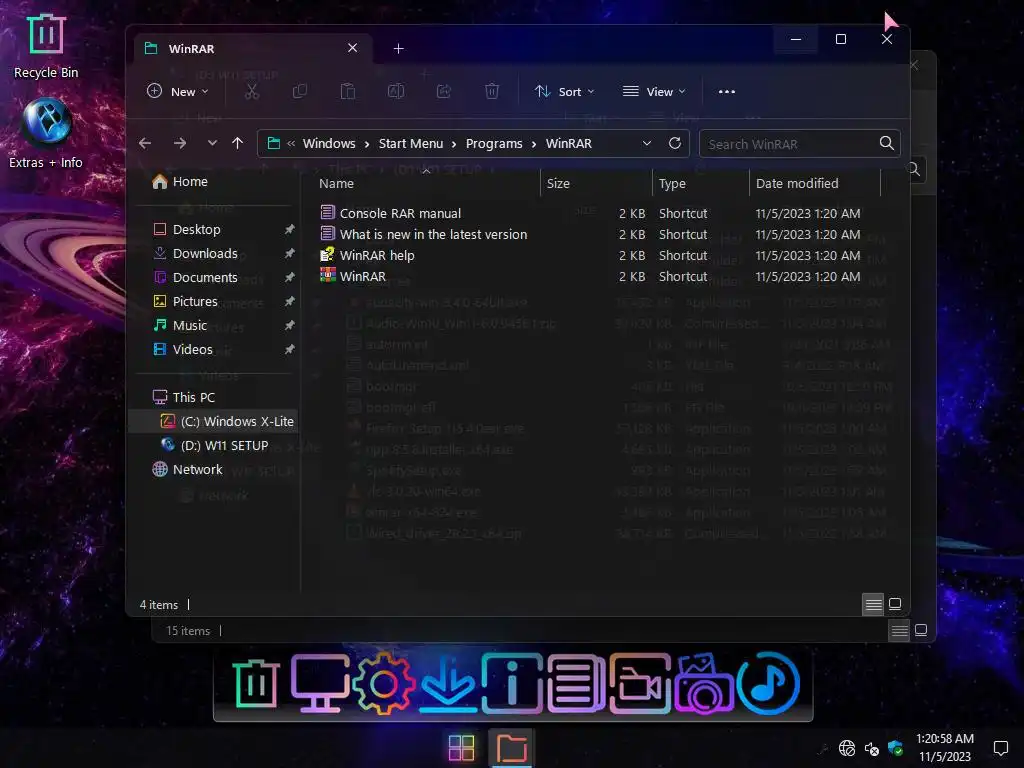Viewport: 1024px width, 768px height.
Task: Click the dock video camera icon
Action: pos(641,684)
